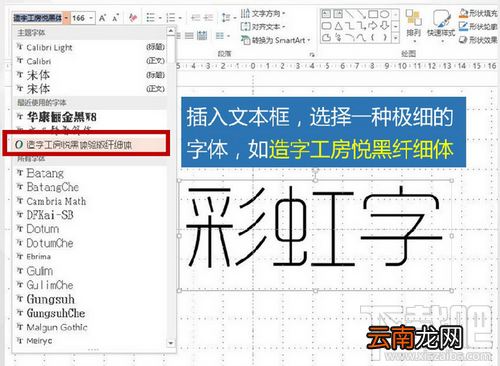This screenshot has width=500, height=366.
Task: Click the decrease font size icon
Action: point(115,18)
